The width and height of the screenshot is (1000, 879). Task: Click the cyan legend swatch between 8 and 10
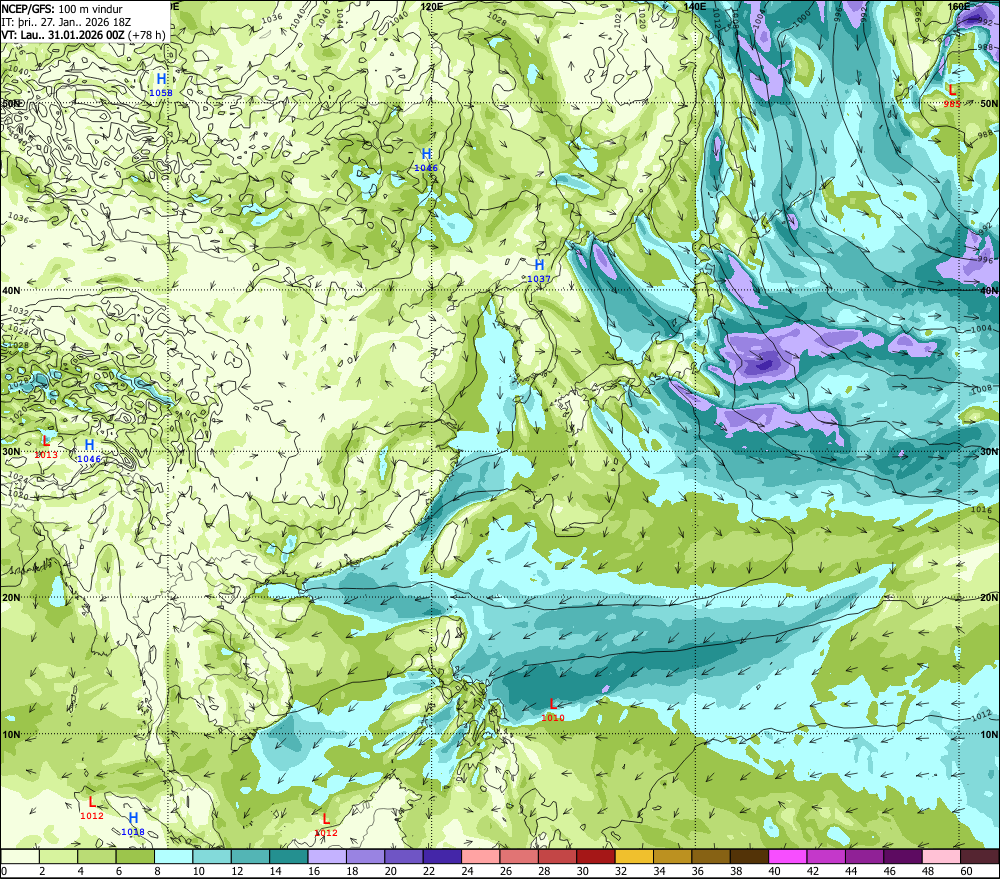click(173, 856)
